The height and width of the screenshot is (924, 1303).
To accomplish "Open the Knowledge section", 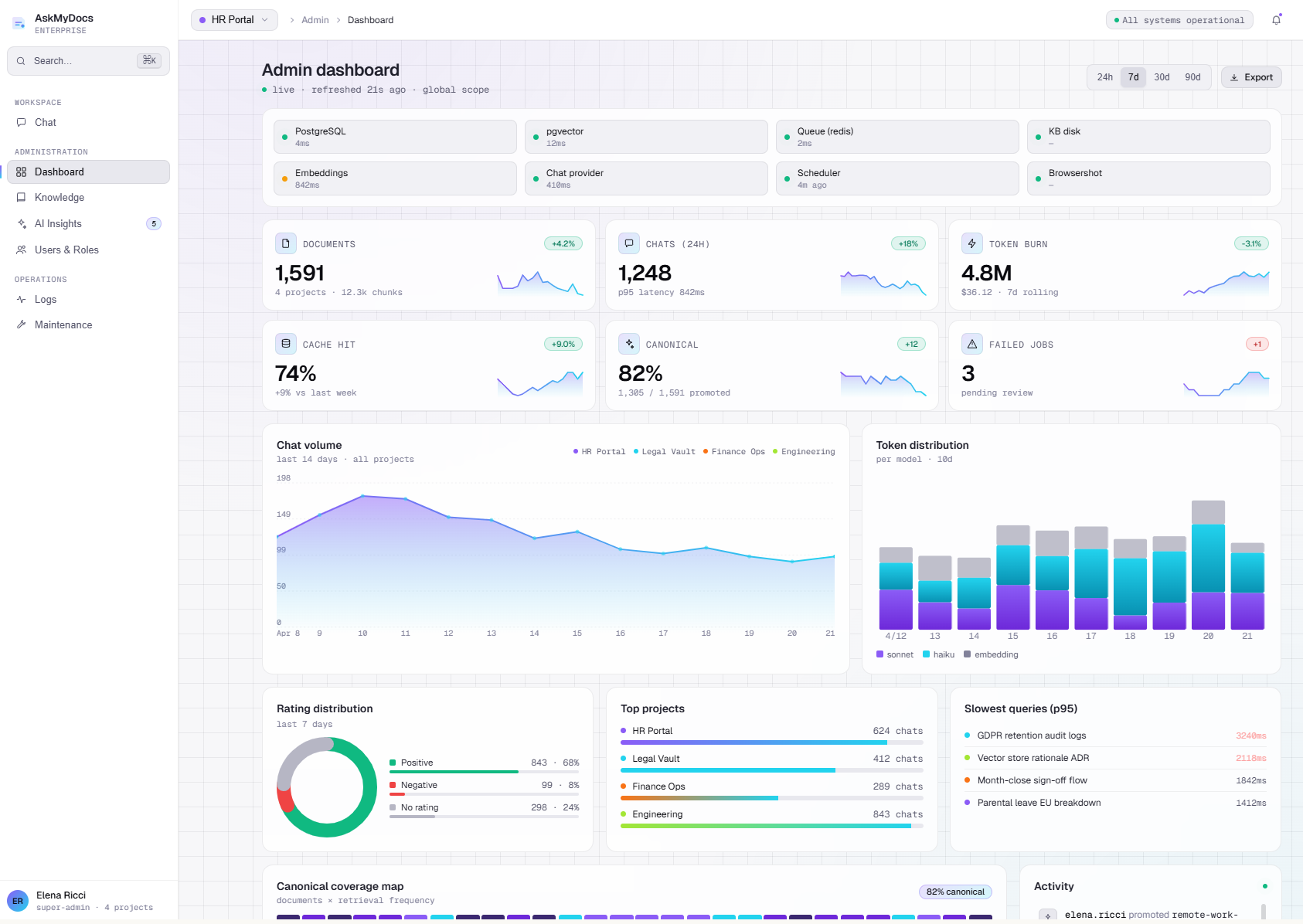I will point(88,197).
